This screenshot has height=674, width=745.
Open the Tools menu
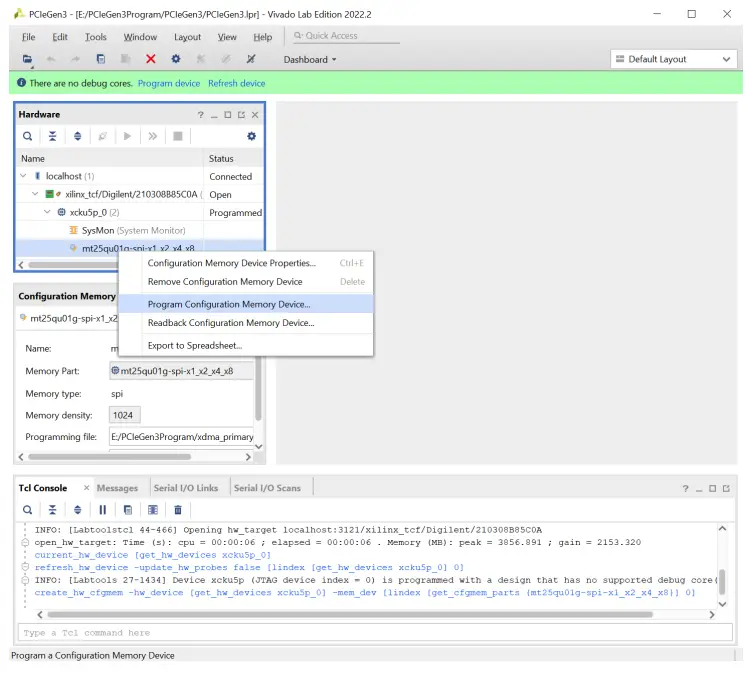tap(96, 37)
